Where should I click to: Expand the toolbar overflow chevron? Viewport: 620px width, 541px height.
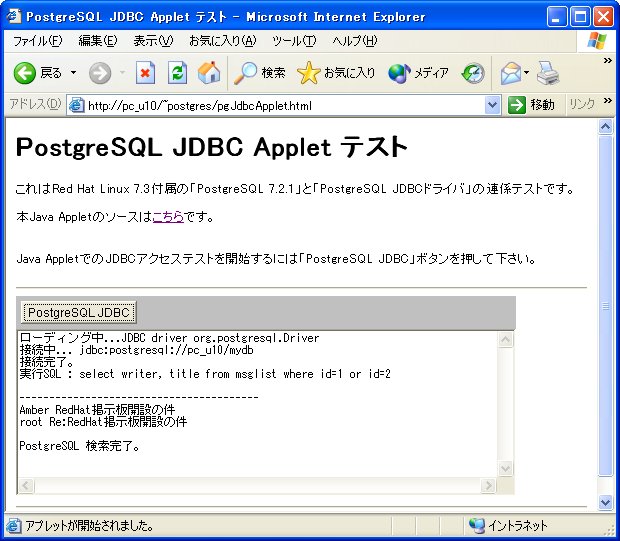point(608,61)
